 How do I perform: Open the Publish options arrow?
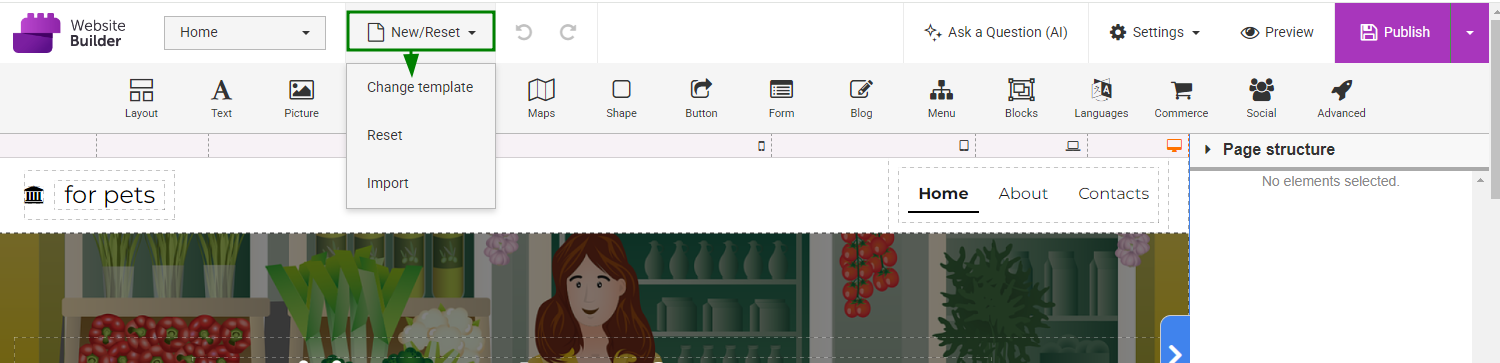[1469, 32]
